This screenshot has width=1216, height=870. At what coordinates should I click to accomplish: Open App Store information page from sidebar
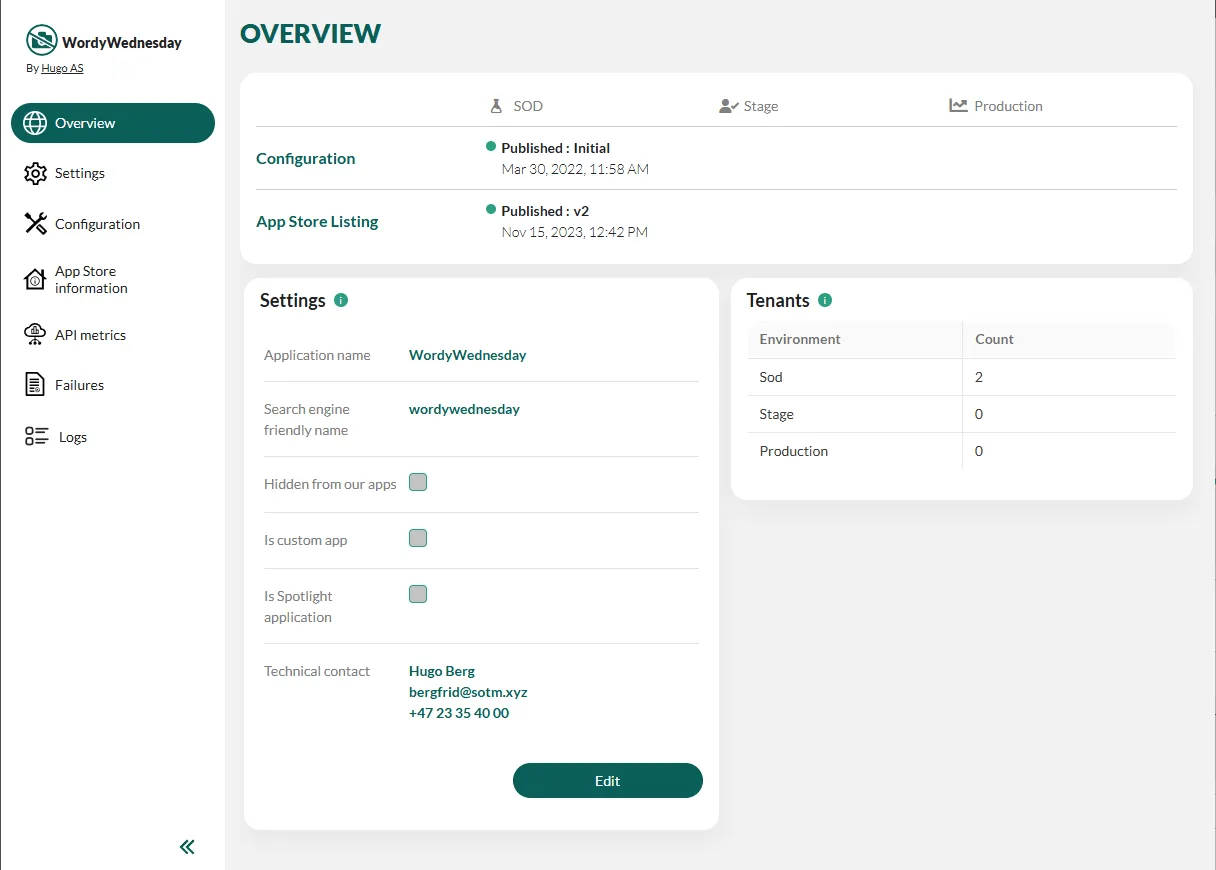(91, 280)
